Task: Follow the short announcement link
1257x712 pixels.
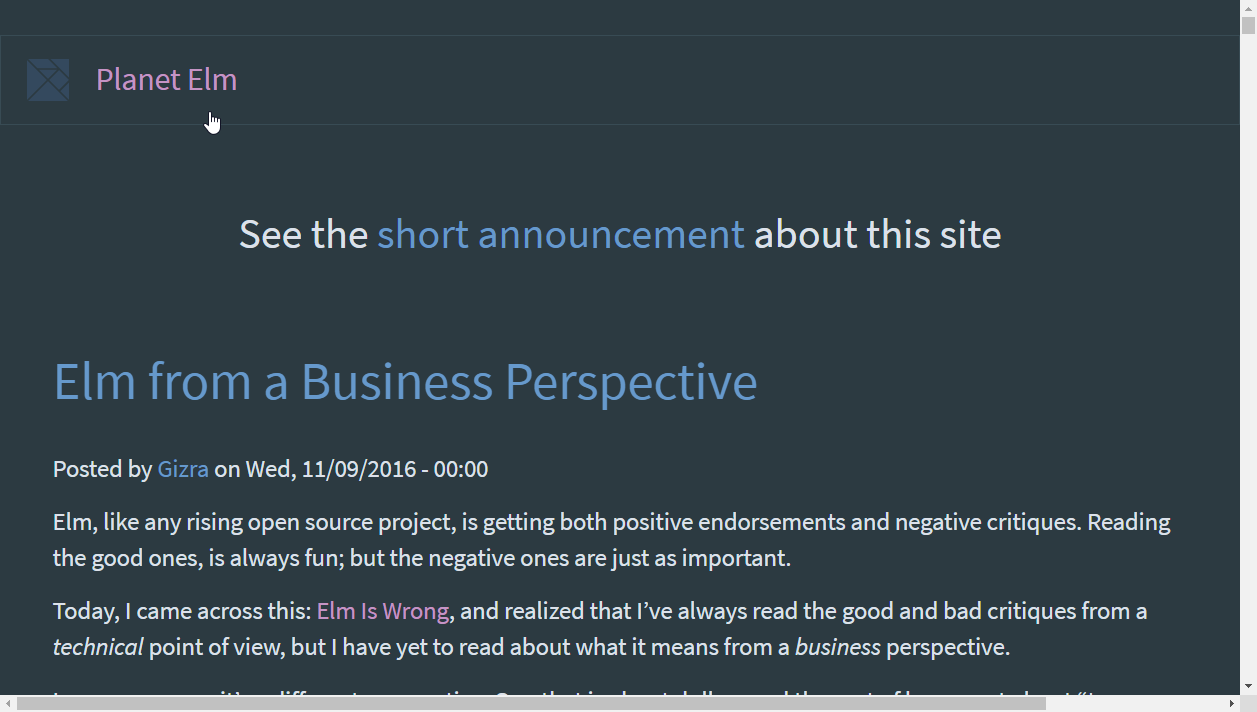Action: point(561,234)
